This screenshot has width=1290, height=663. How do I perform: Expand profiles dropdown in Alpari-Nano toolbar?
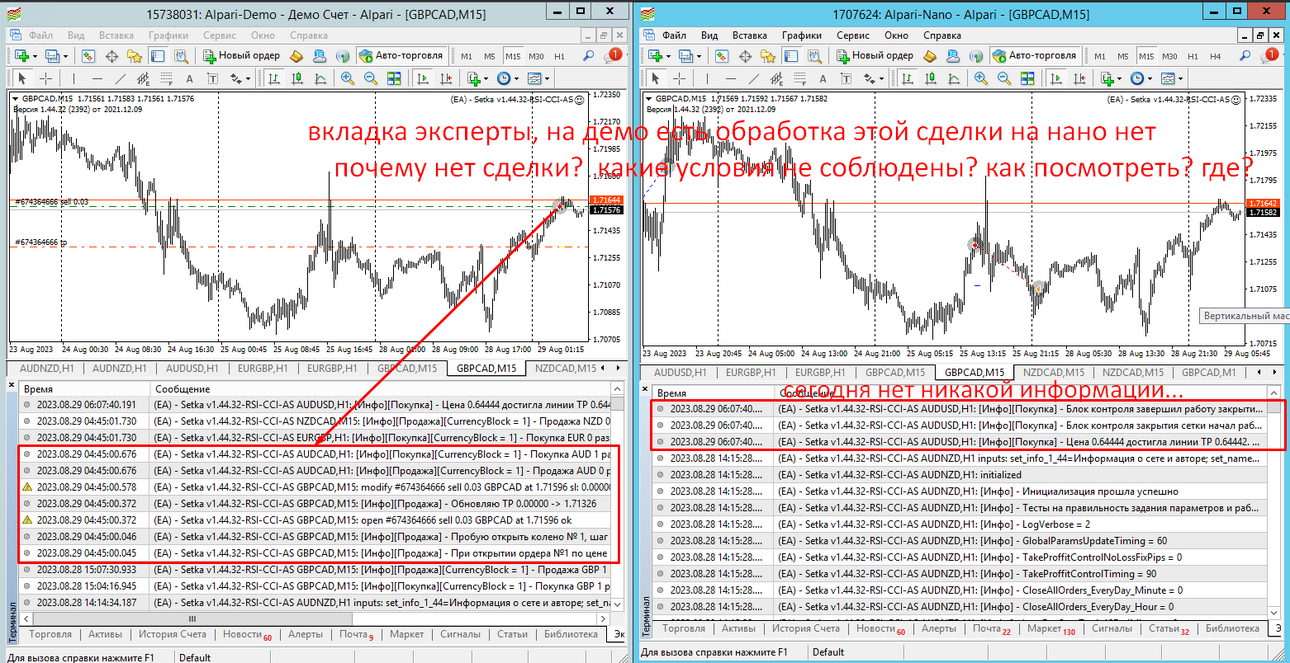point(699,55)
